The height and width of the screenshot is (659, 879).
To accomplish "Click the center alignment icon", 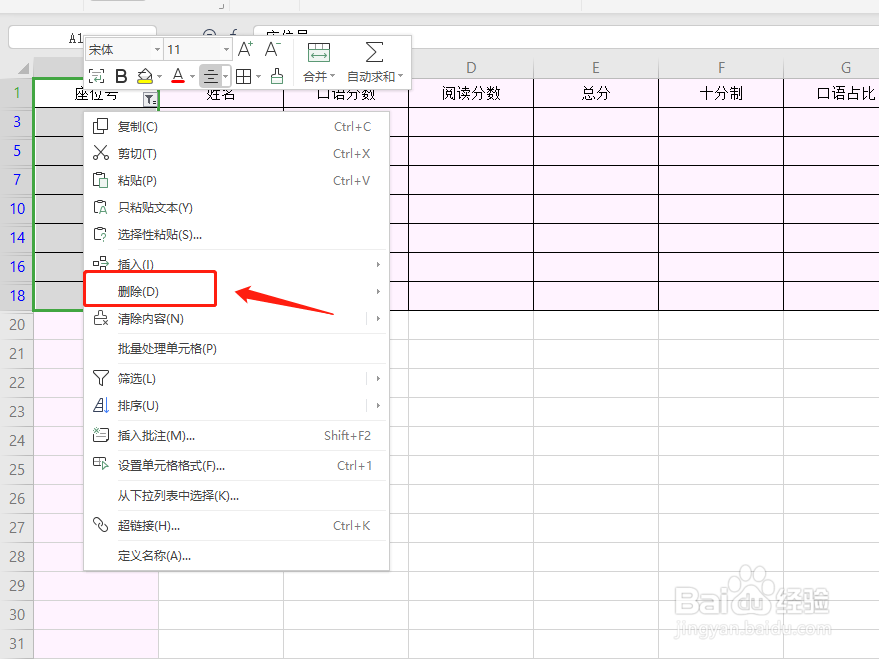I will click(211, 76).
